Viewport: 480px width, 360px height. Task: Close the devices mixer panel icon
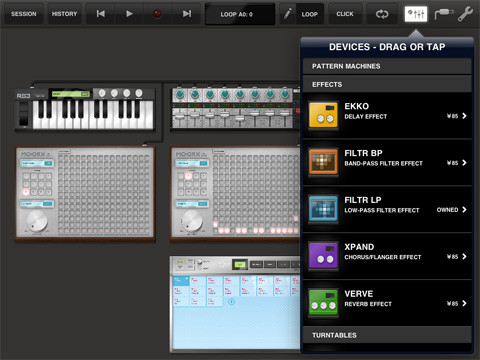(x=416, y=14)
